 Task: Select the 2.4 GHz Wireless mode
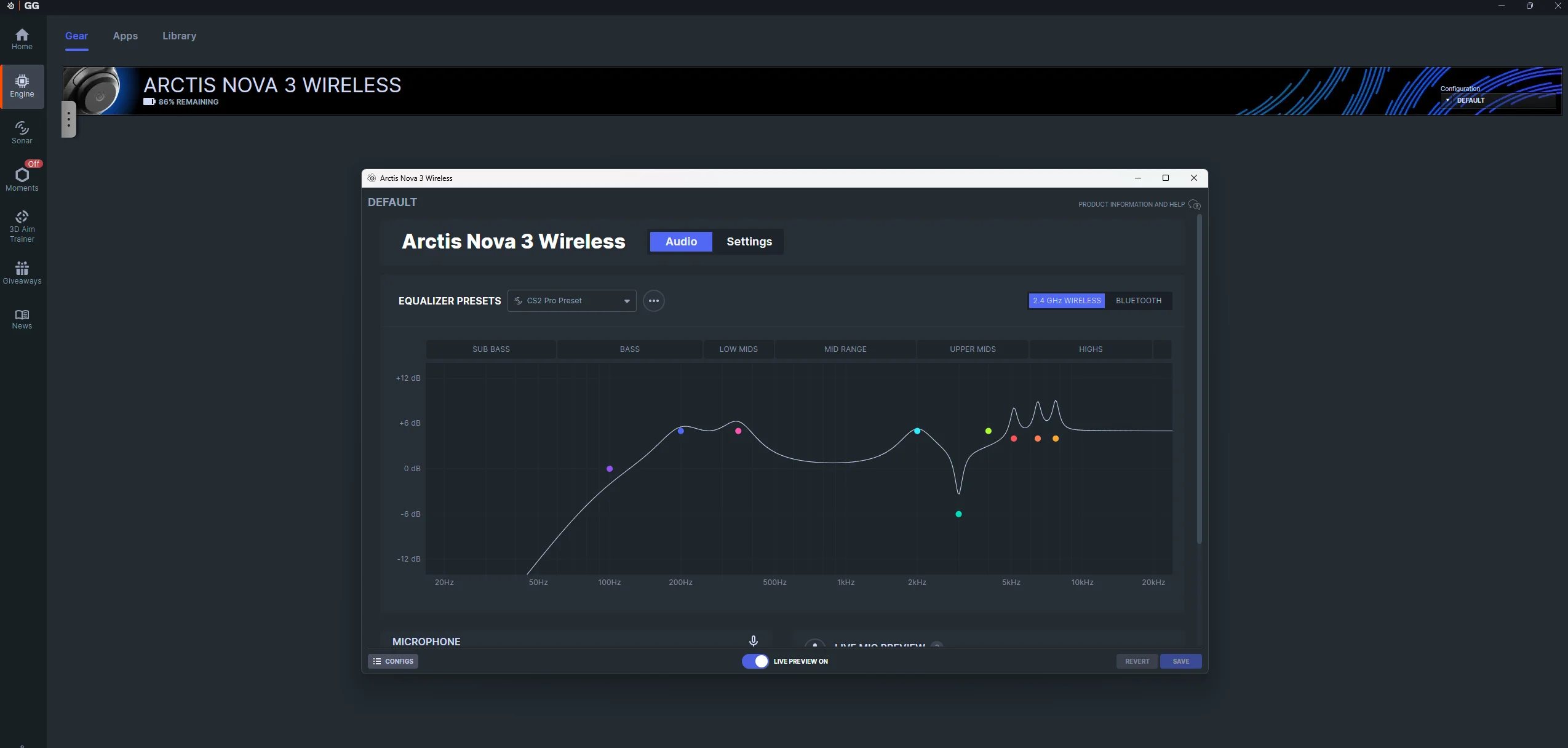[x=1067, y=301]
